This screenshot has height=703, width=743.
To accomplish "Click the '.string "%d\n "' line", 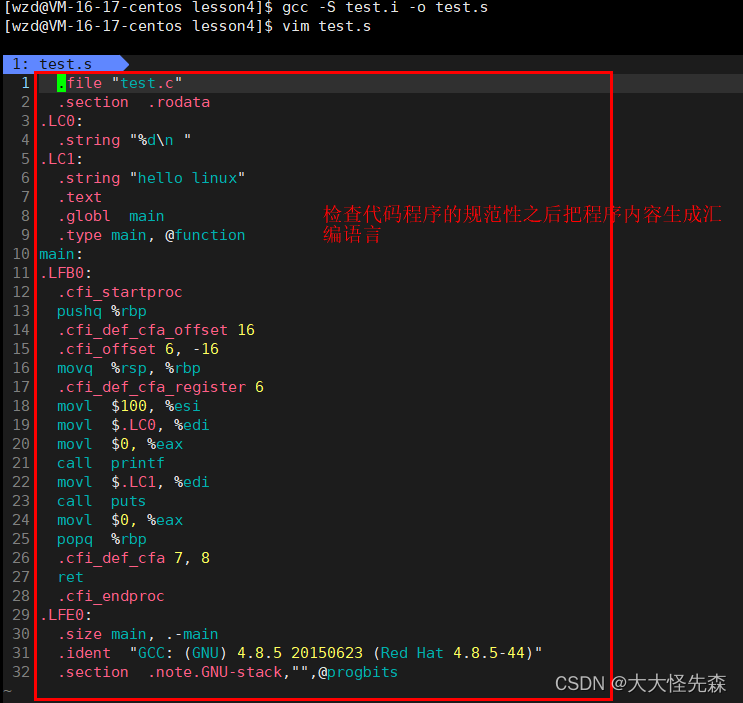I will click(x=124, y=140).
